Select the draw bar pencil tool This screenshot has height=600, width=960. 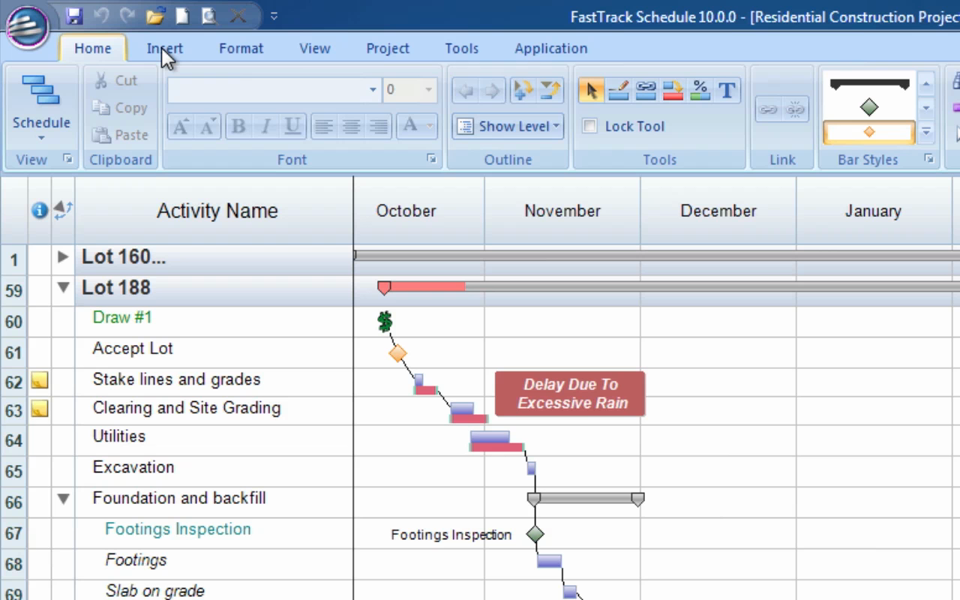618,91
